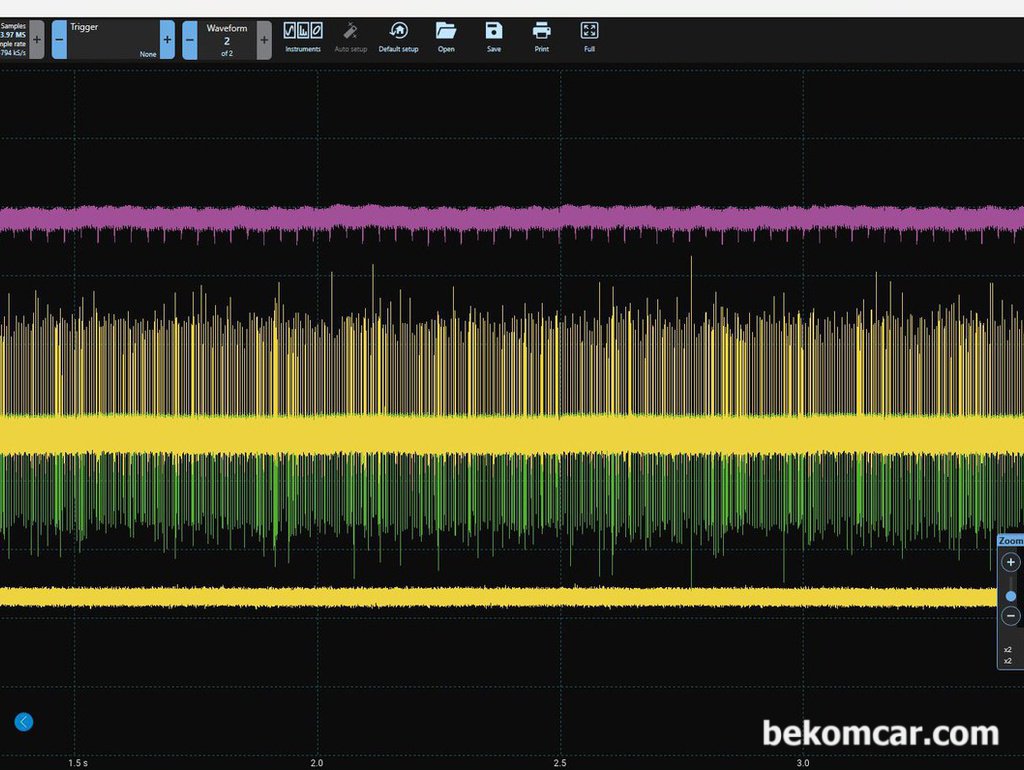Image resolution: width=1024 pixels, height=770 pixels.
Task: Click the Trigger plus button
Action: [167, 40]
